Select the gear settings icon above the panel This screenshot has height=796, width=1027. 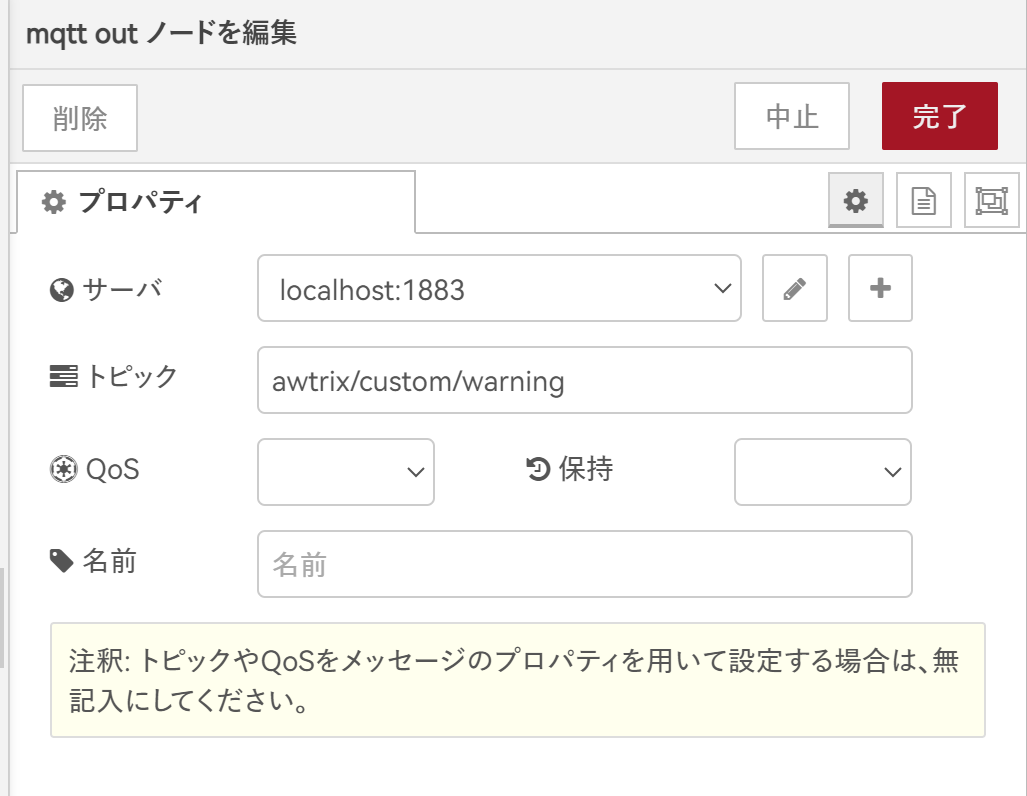[x=856, y=200]
